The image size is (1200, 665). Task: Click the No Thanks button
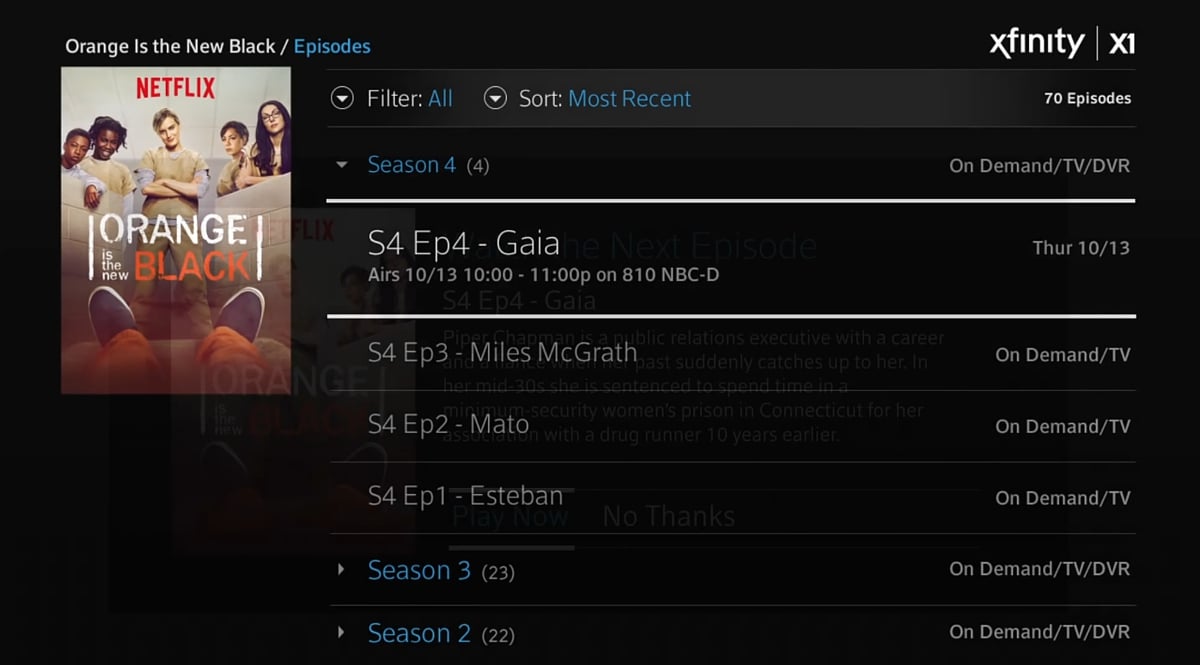pyautogui.click(x=668, y=516)
